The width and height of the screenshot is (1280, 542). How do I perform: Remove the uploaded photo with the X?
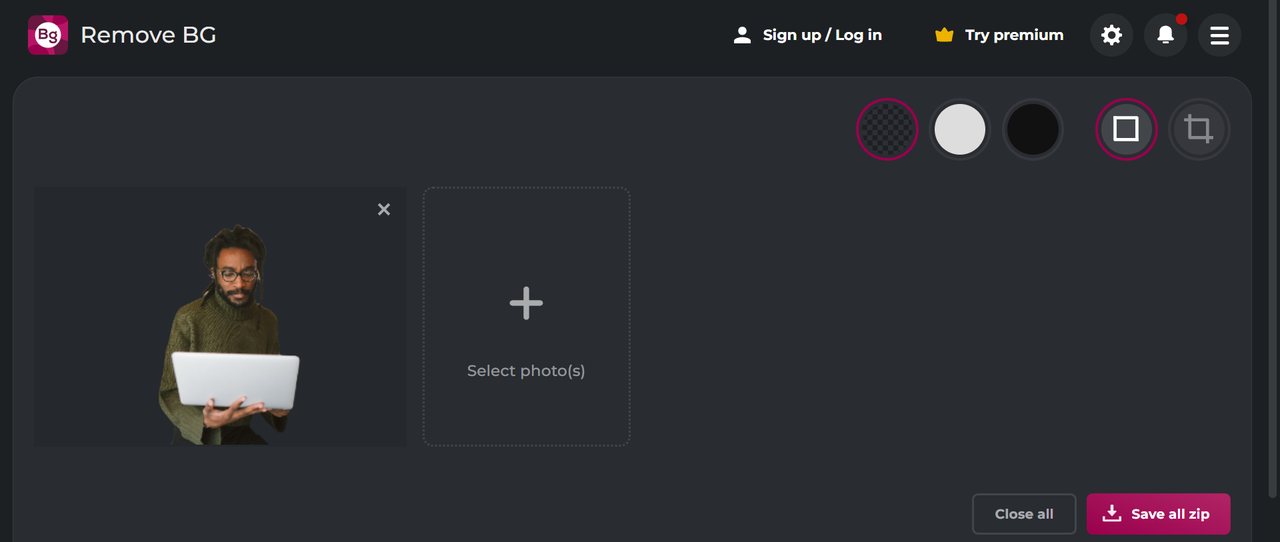384,209
